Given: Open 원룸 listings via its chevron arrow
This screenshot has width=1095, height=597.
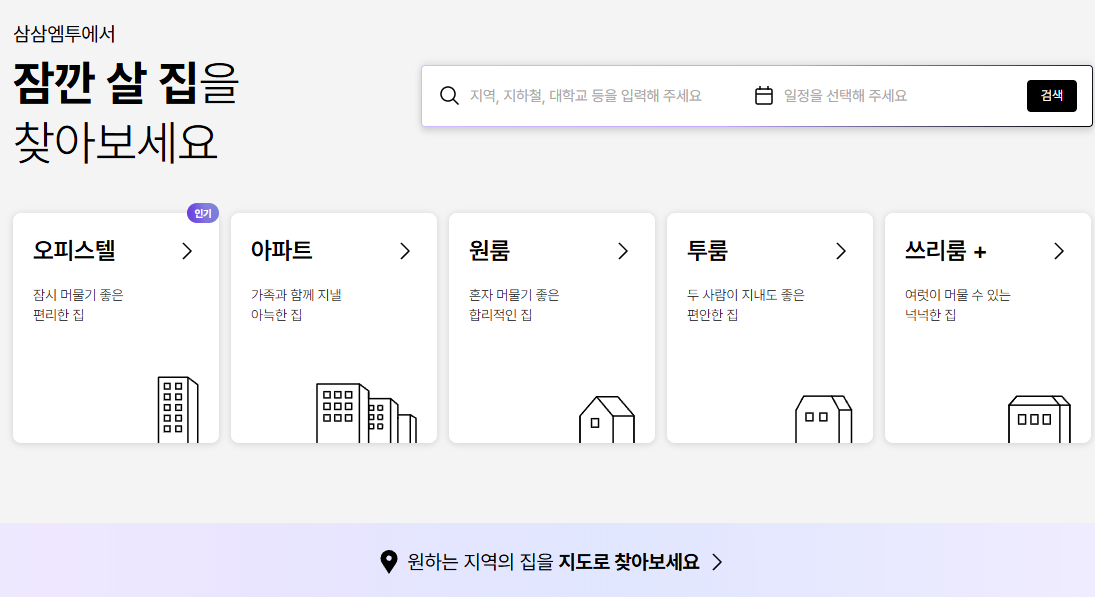Looking at the screenshot, I should (622, 251).
